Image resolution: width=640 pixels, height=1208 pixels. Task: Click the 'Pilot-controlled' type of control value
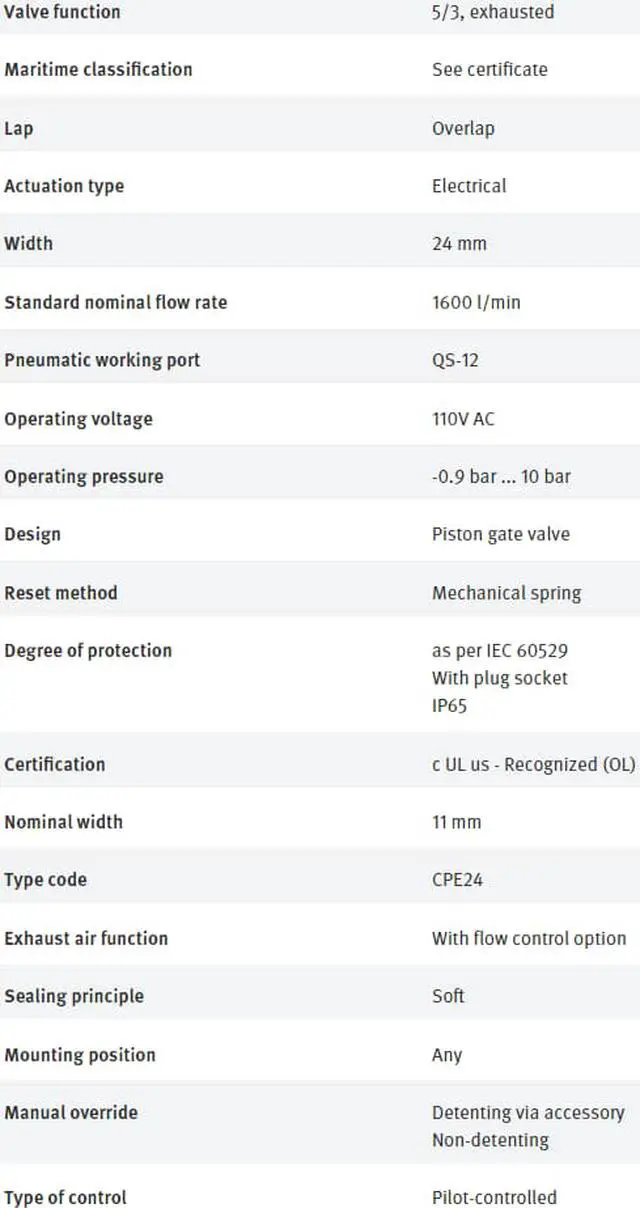pyautogui.click(x=494, y=1197)
